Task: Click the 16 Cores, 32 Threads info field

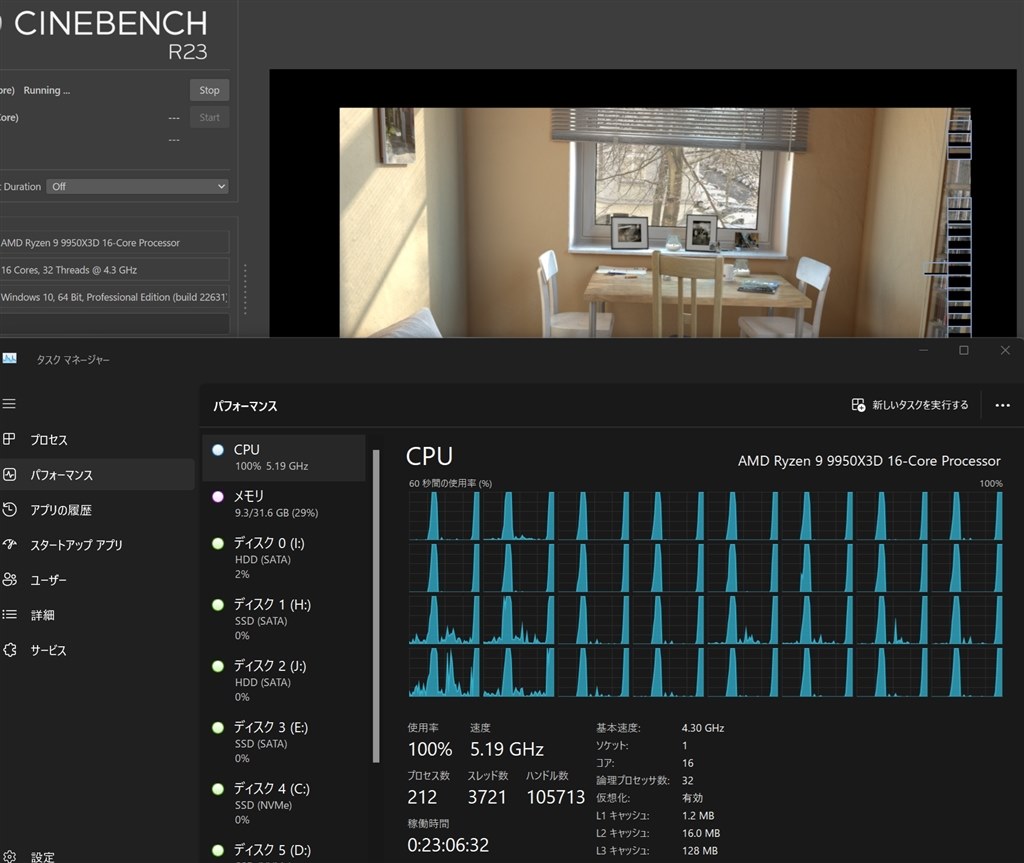Action: (114, 270)
